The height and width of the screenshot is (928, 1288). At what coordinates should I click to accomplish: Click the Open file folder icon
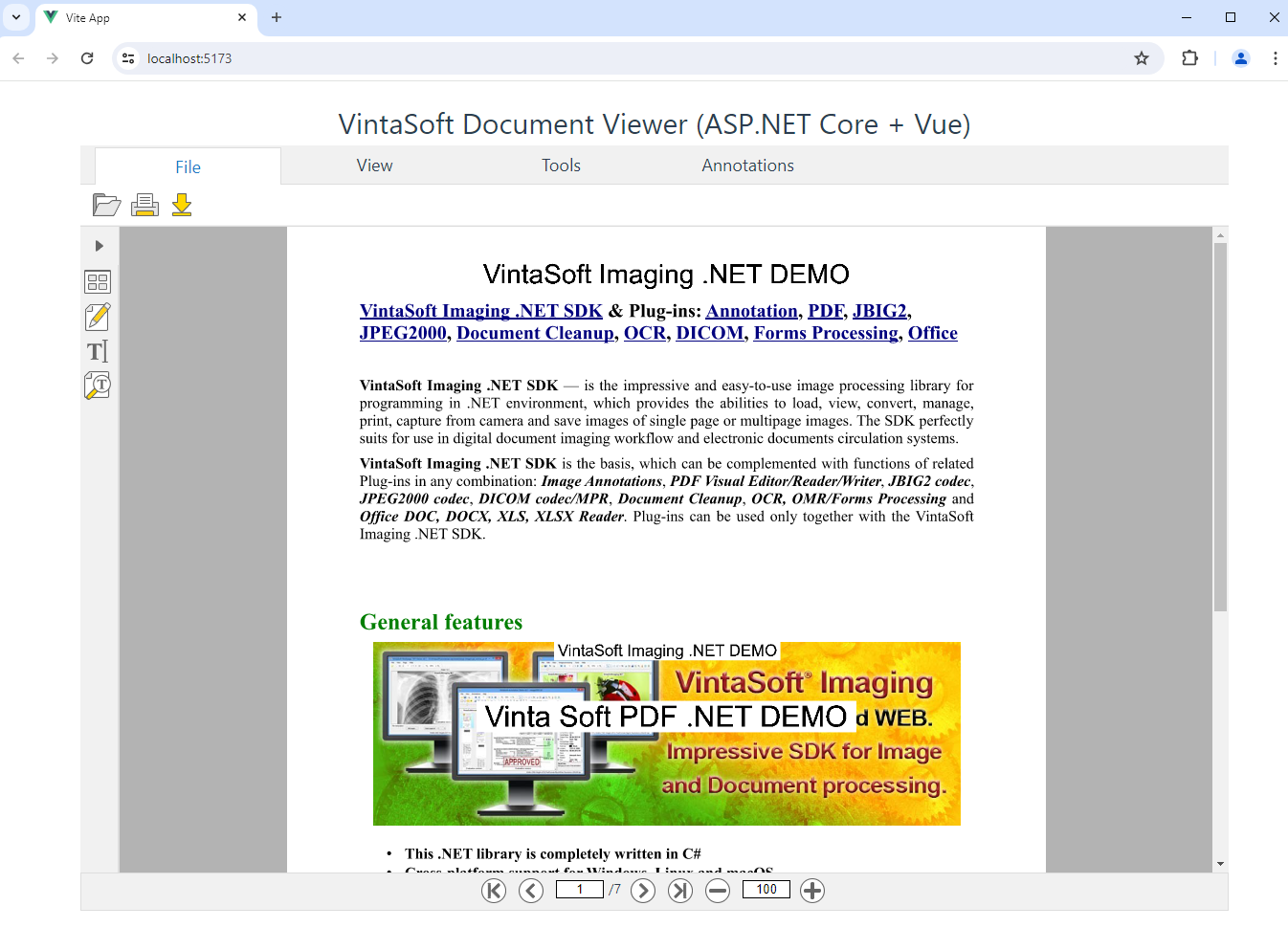[x=106, y=205]
